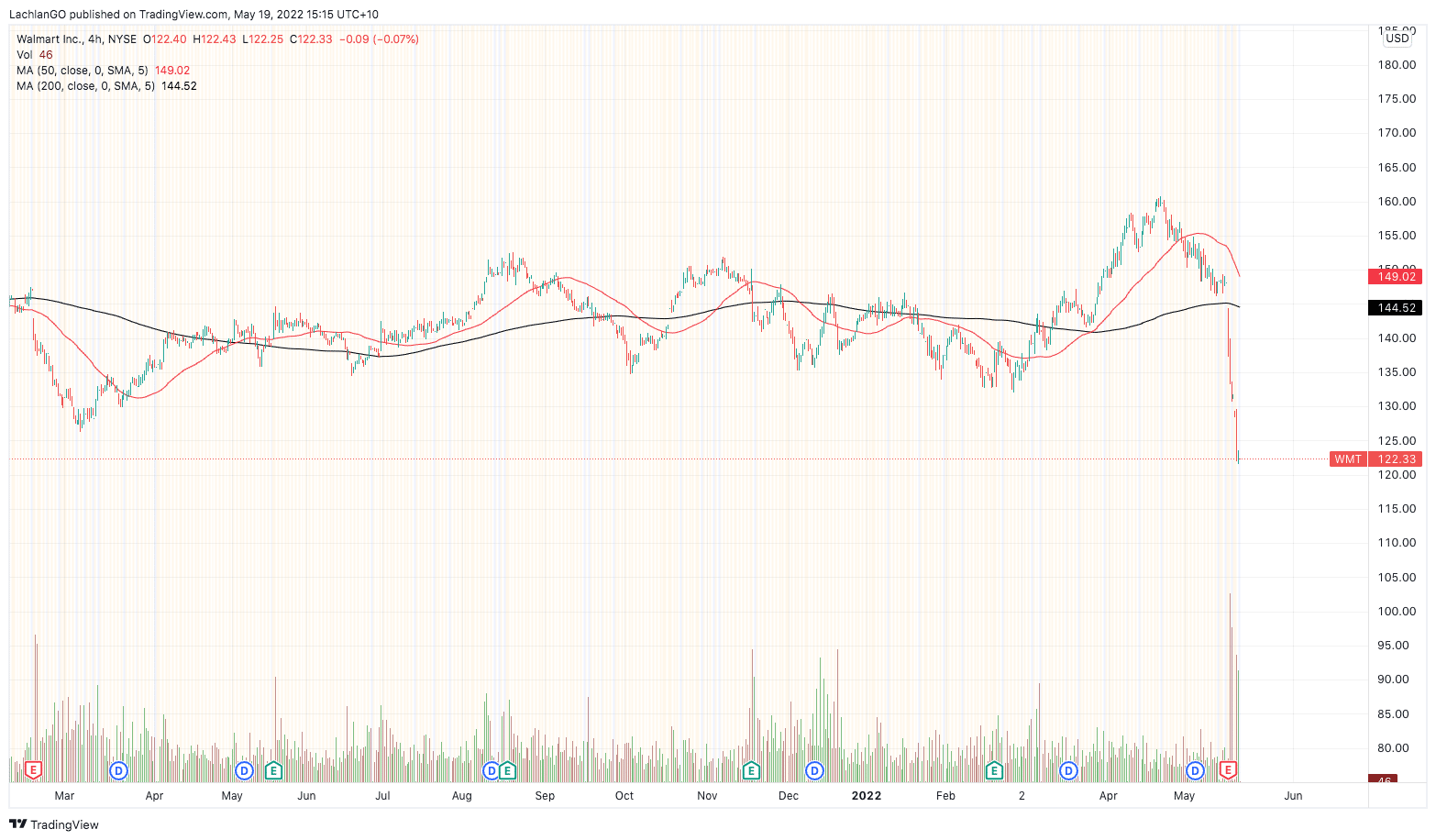This screenshot has height=840, width=1436.
Task: Click the dividend marker between Mar and Apr 2021
Action: click(118, 770)
